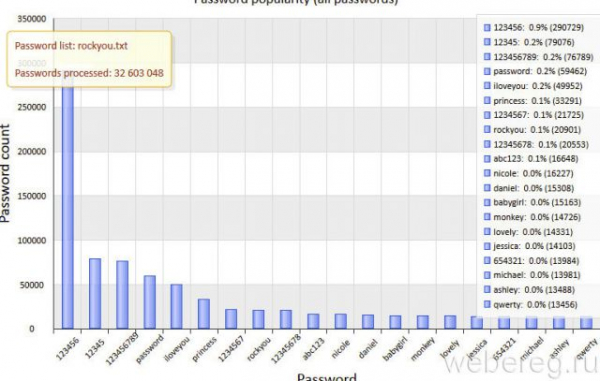Click the 100000 y-axis label
The image size is (600, 381).
click(x=32, y=241)
